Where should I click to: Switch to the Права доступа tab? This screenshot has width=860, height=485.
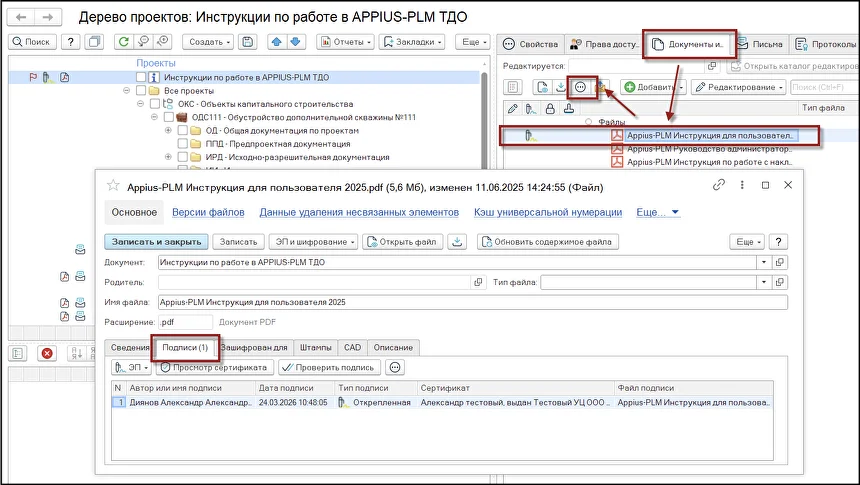tap(604, 44)
